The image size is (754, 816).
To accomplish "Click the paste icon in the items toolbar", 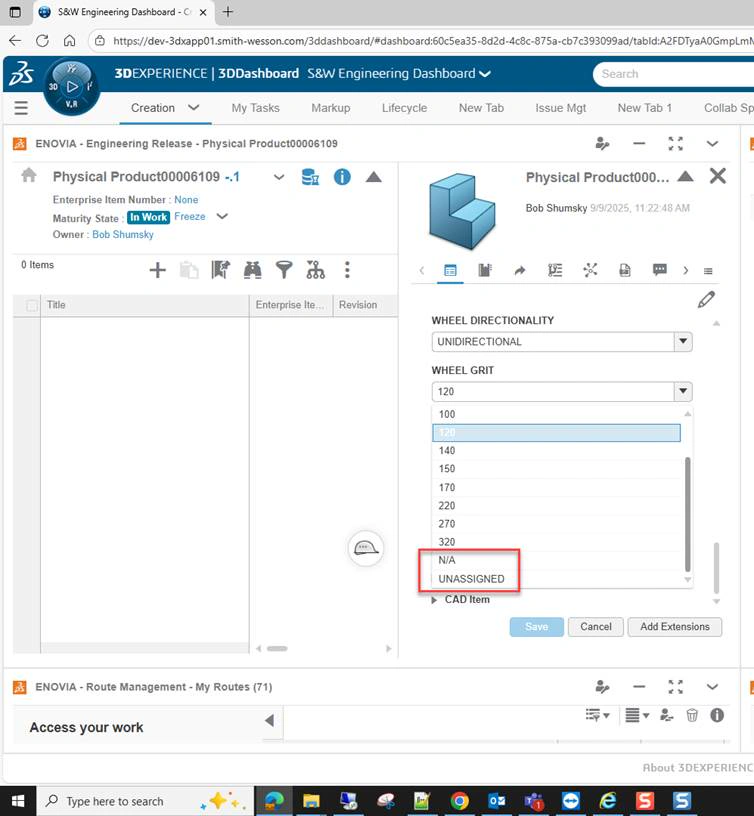I will (189, 270).
